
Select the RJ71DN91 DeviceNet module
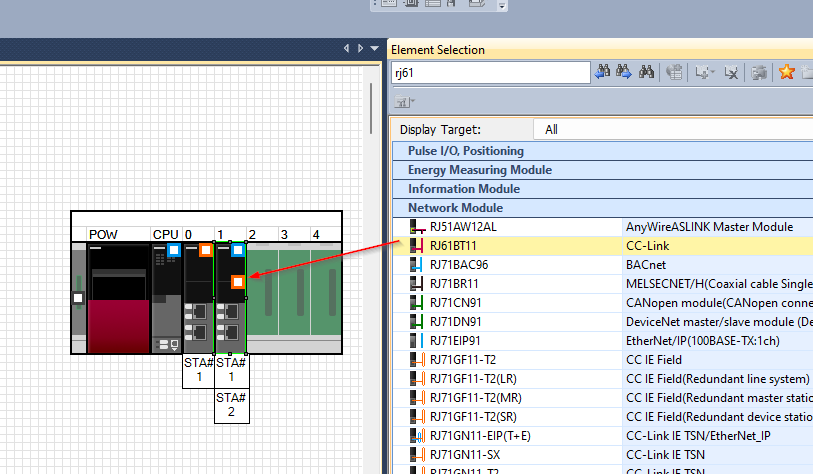tap(602, 322)
